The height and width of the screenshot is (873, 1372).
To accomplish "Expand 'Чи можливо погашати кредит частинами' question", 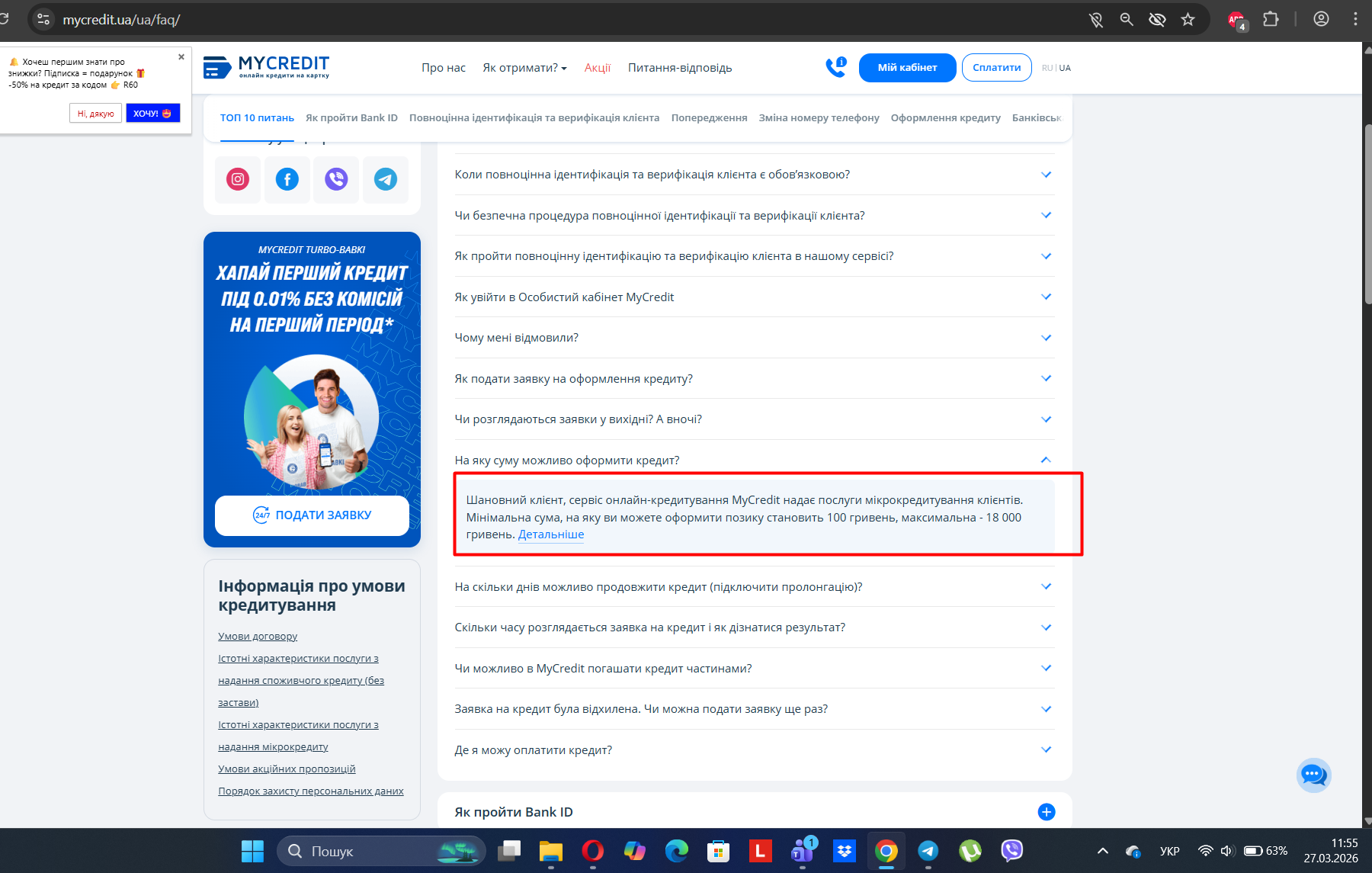I will coord(755,669).
